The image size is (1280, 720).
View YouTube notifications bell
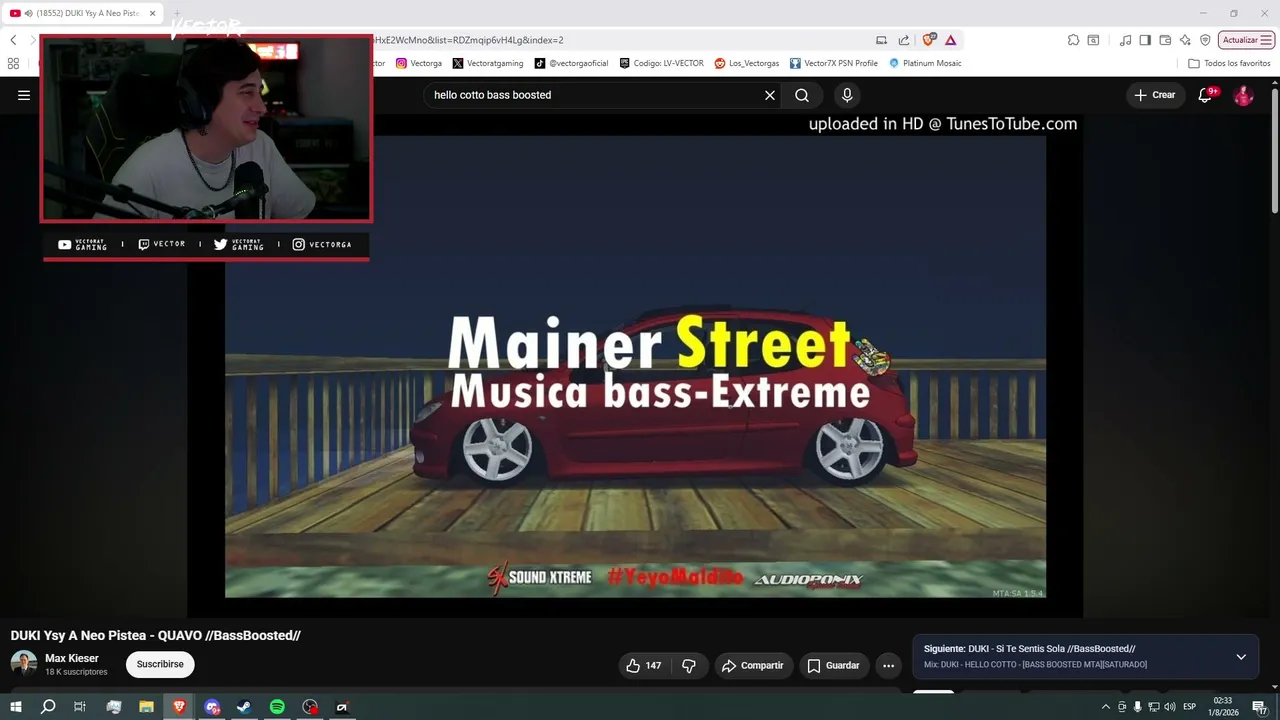(1205, 95)
